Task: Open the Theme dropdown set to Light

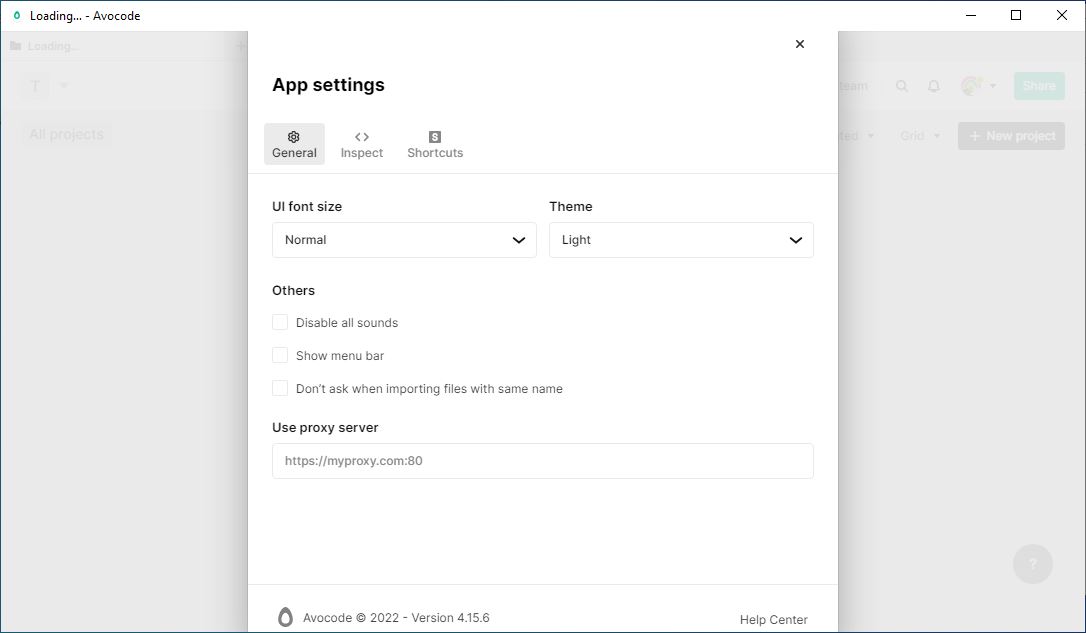Action: (x=682, y=240)
